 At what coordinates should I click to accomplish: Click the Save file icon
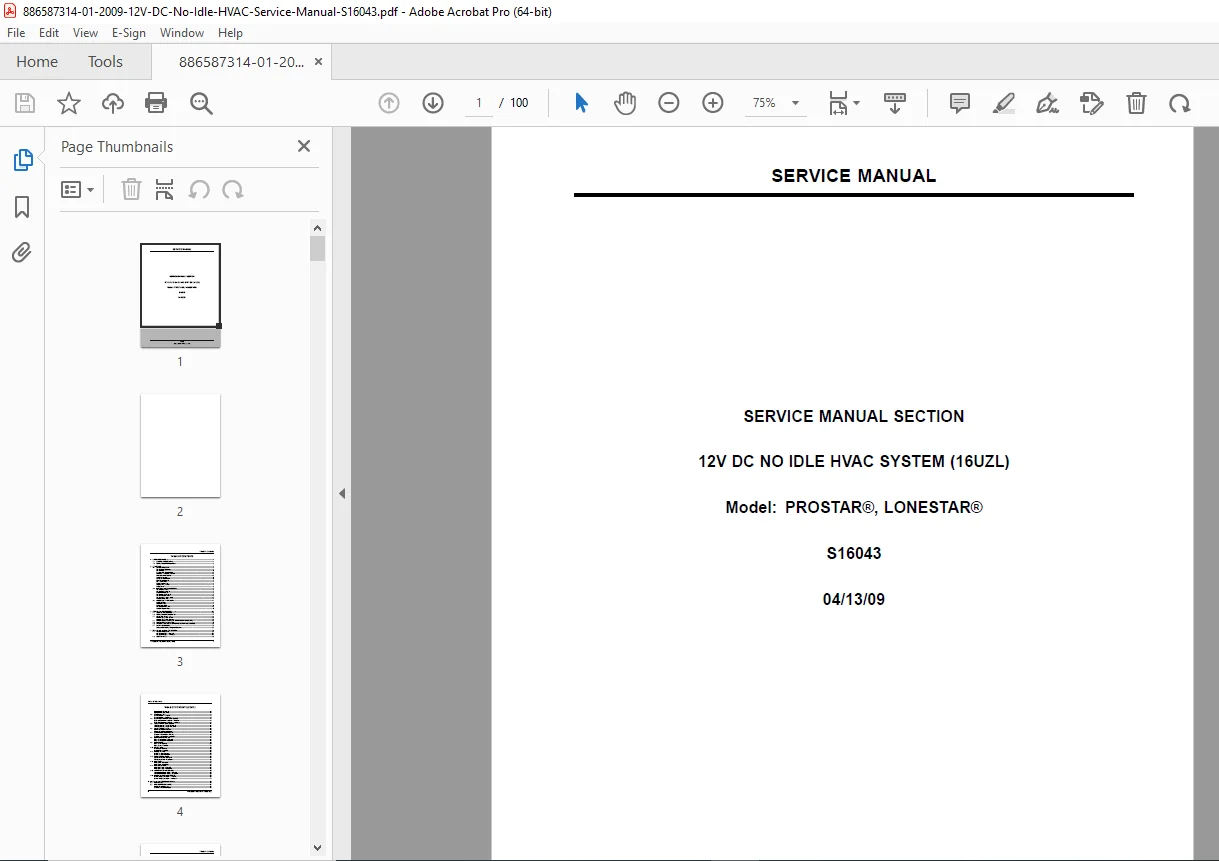click(x=25, y=103)
